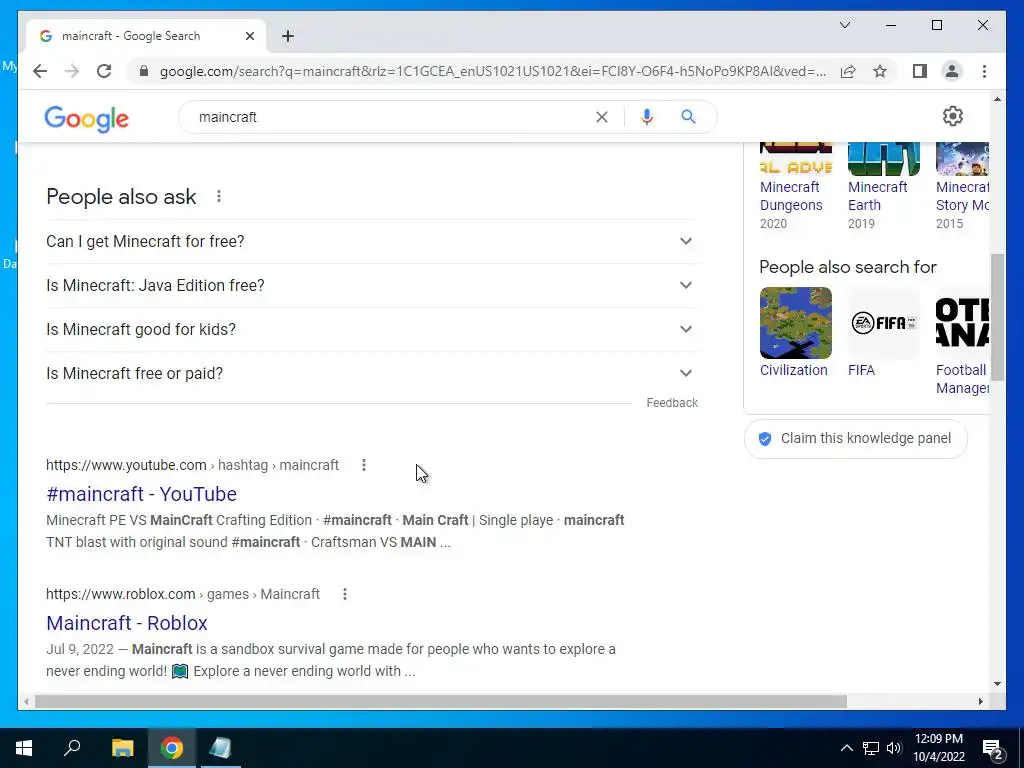The height and width of the screenshot is (768, 1024).
Task: Switch to Chrome in the taskbar
Action: [x=172, y=748]
